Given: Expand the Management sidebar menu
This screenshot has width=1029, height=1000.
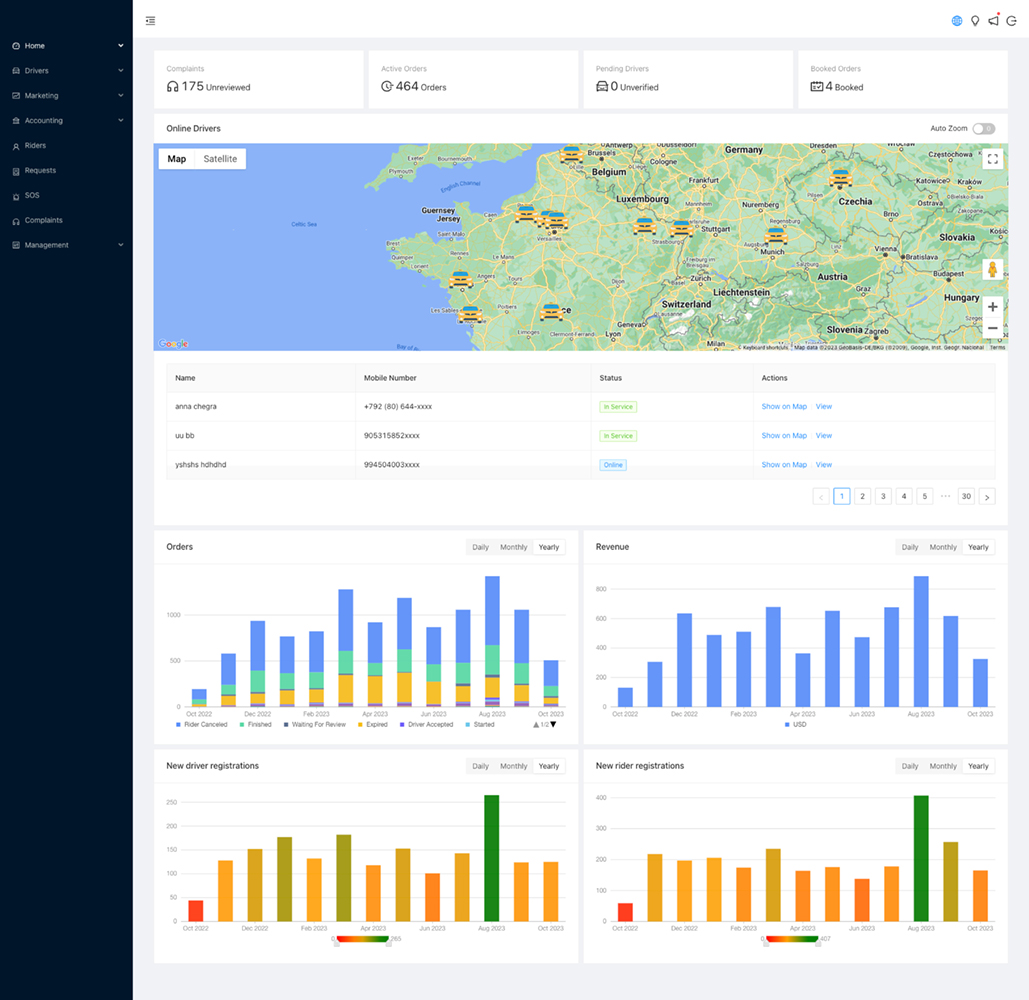Looking at the screenshot, I should point(66,245).
